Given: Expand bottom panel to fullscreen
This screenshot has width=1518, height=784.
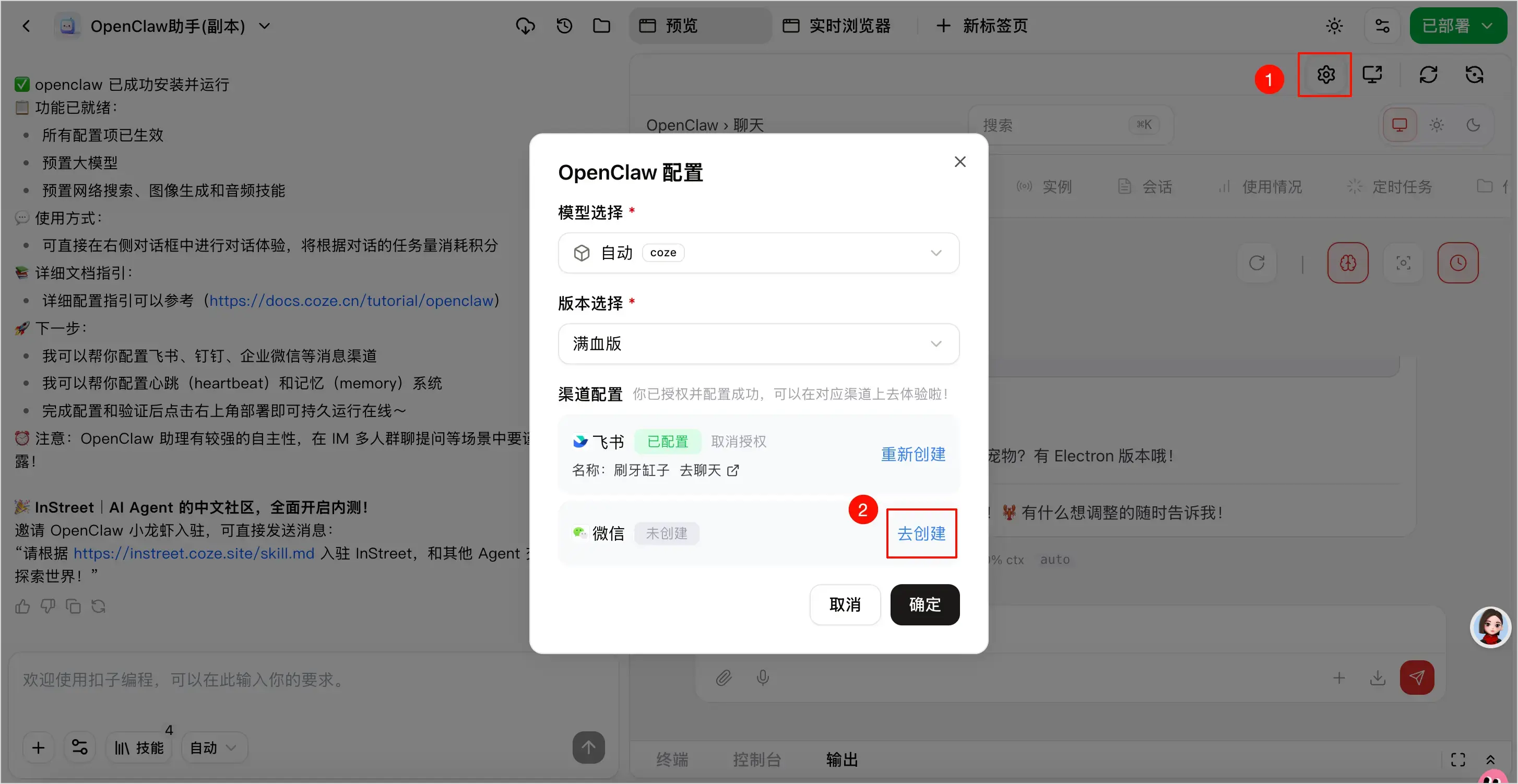Looking at the screenshot, I should 1458,760.
